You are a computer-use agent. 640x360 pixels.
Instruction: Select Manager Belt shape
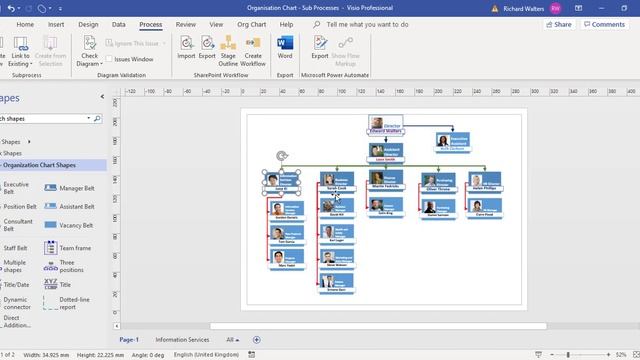coord(69,188)
